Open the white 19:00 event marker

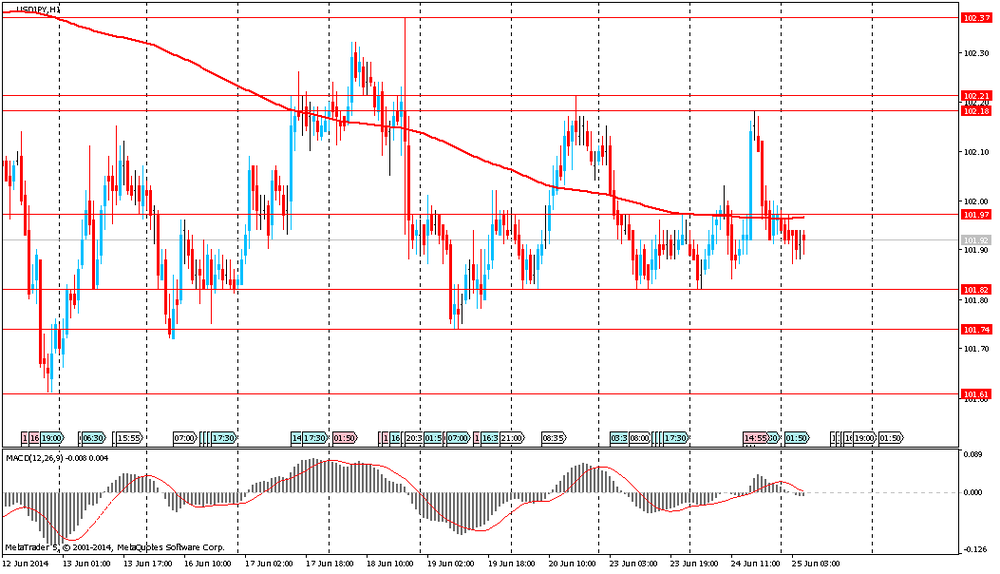864,438
